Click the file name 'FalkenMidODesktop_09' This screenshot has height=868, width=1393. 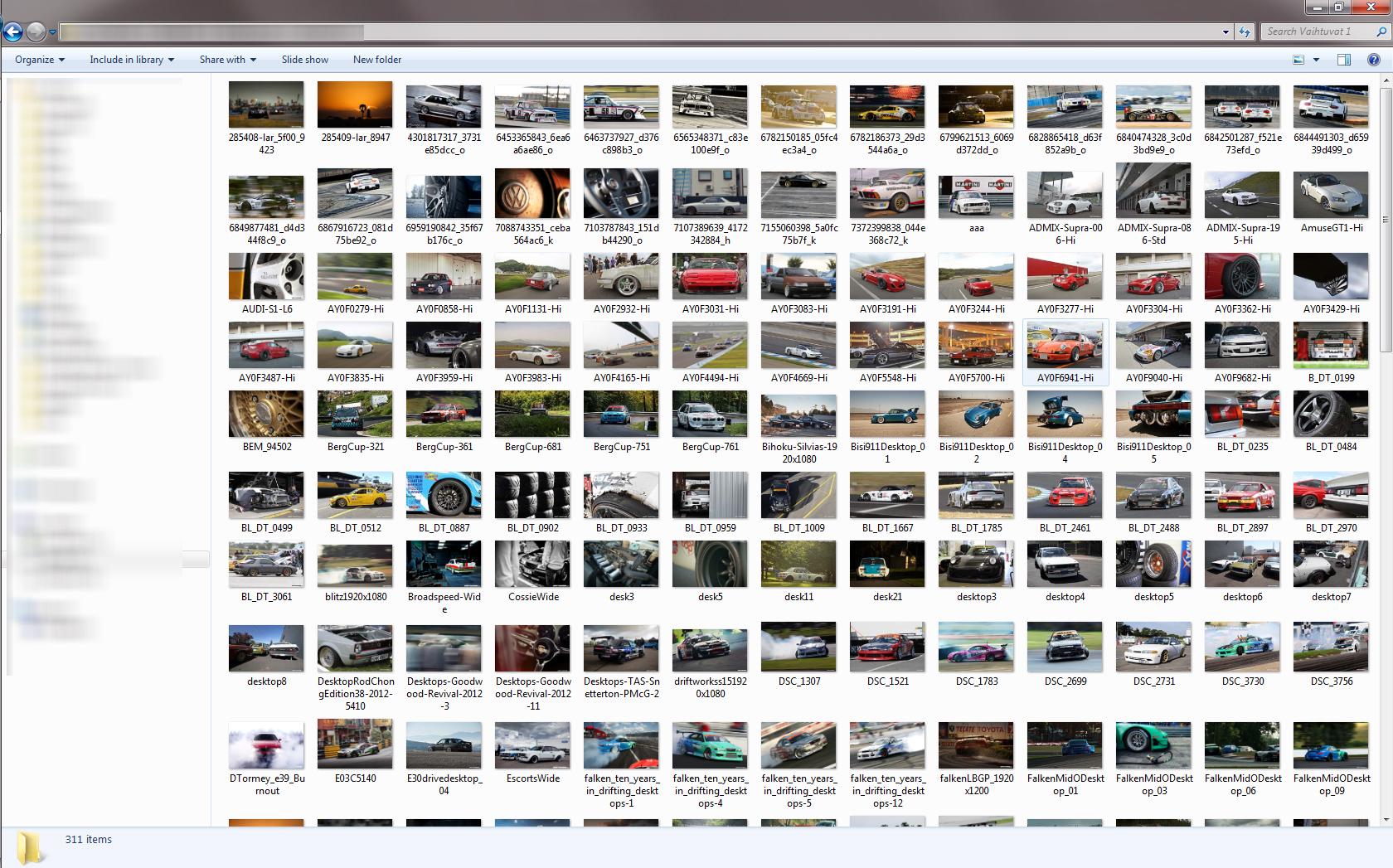point(1331,784)
